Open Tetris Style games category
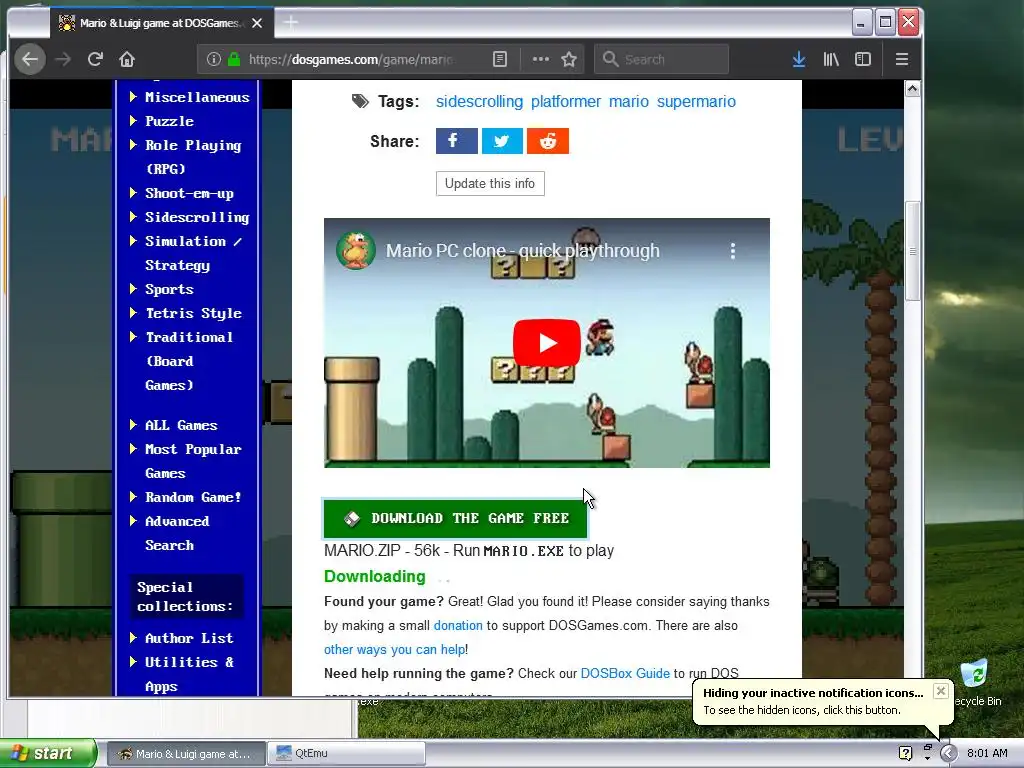The height and width of the screenshot is (768, 1024). tap(193, 313)
